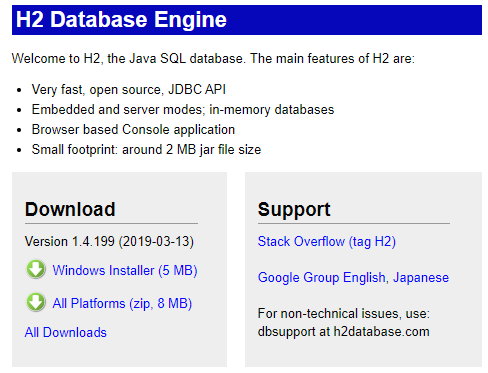The image size is (488, 373).
Task: Click 'Very fast, open source, JDBC API' bullet
Action: coord(129,90)
